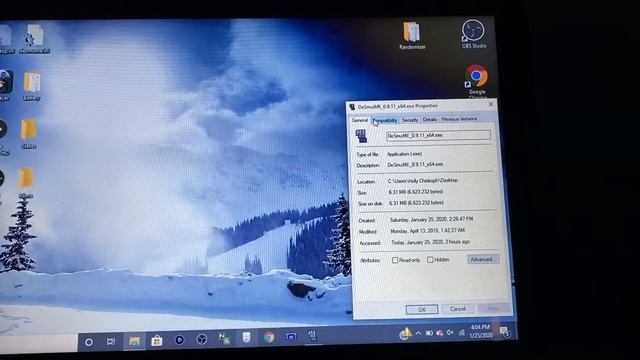Click the Size value 6.31 MB
The height and width of the screenshot is (360, 640).
(x=416, y=191)
